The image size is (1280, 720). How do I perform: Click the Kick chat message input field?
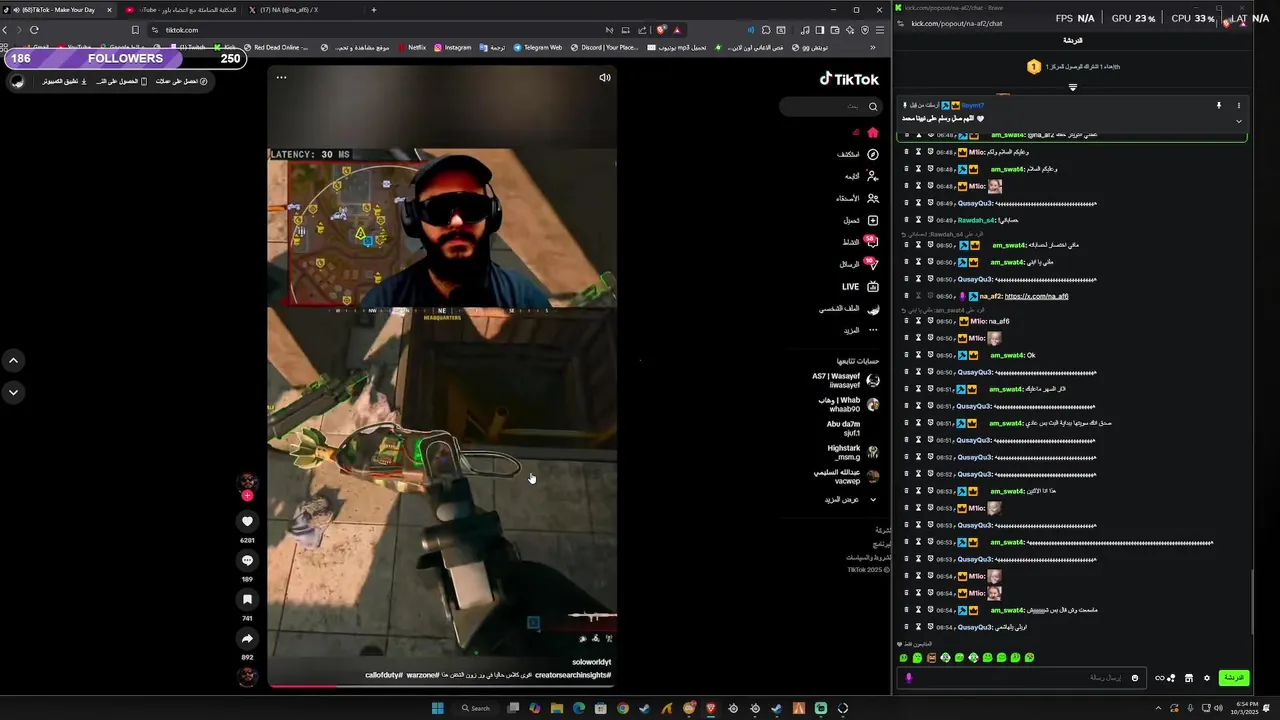tap(1022, 678)
